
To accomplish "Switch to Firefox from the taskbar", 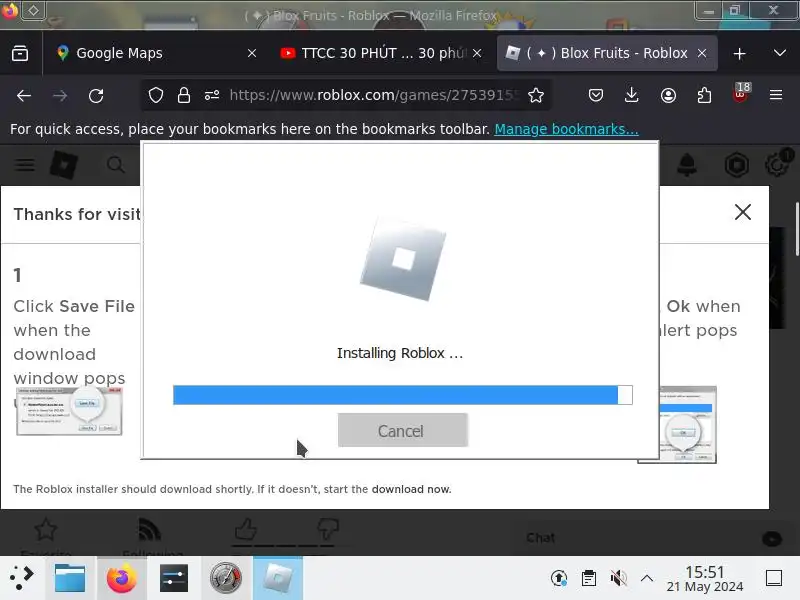I will [121, 578].
